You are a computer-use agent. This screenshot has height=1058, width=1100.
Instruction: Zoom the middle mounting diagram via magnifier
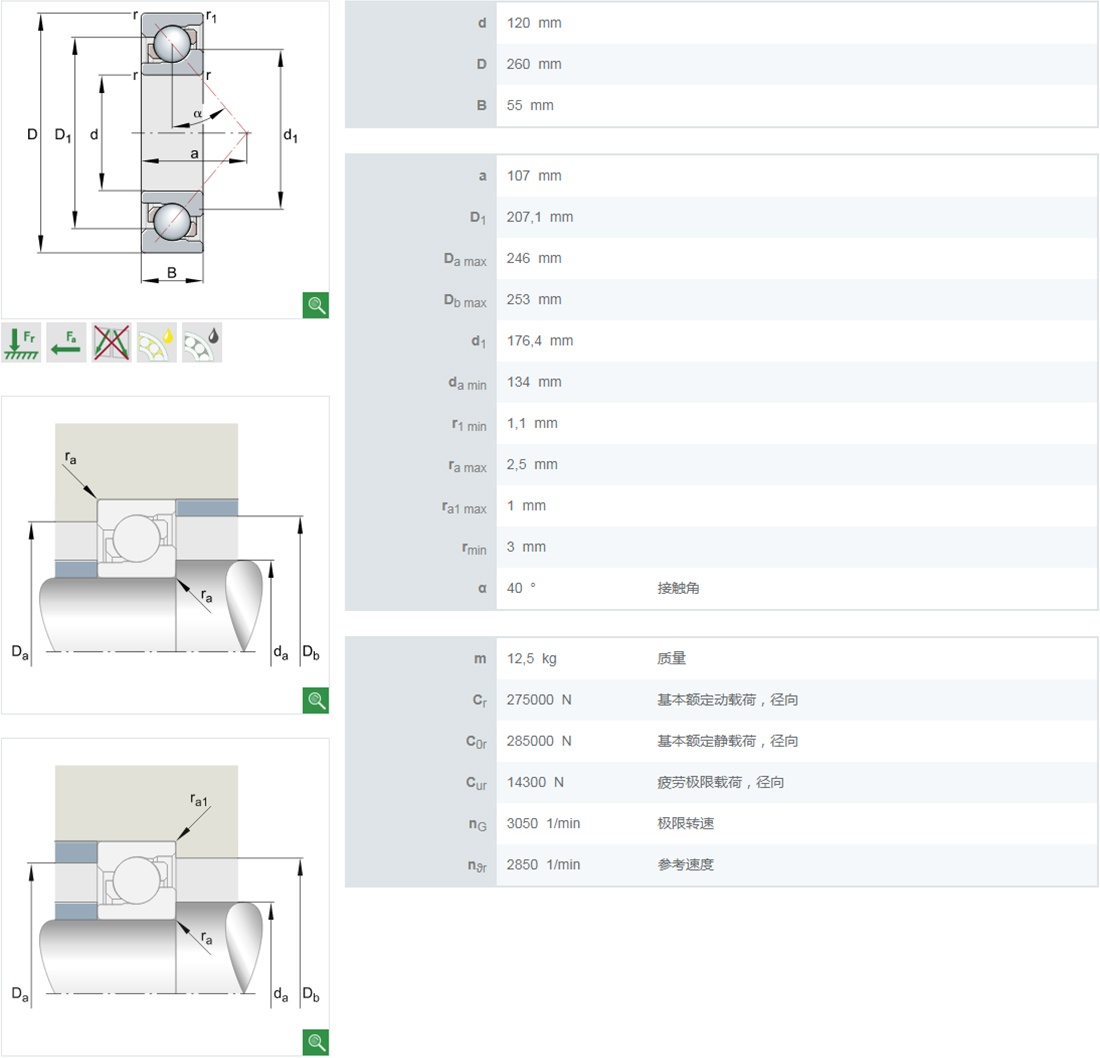[316, 701]
